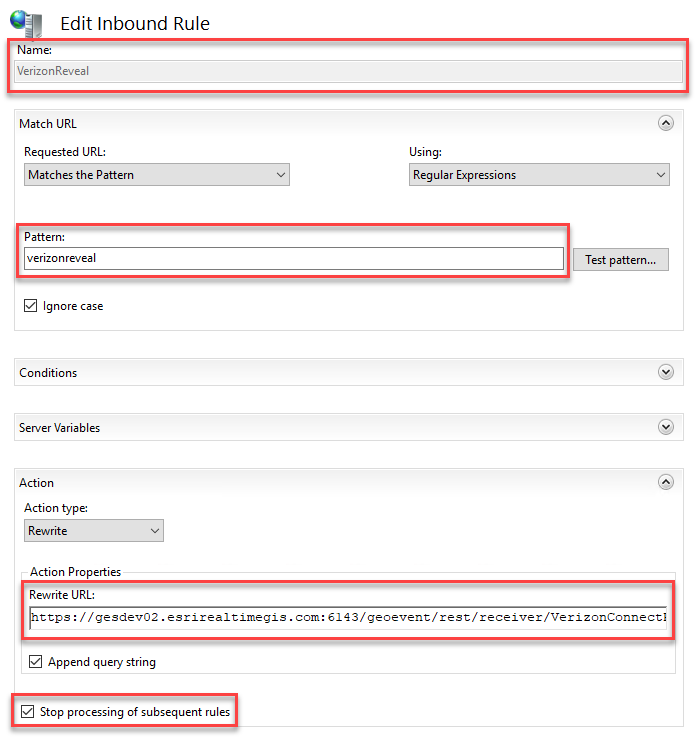Viewport: 695px width, 741px height.
Task: Click the Match URL section title
Action: [48, 124]
